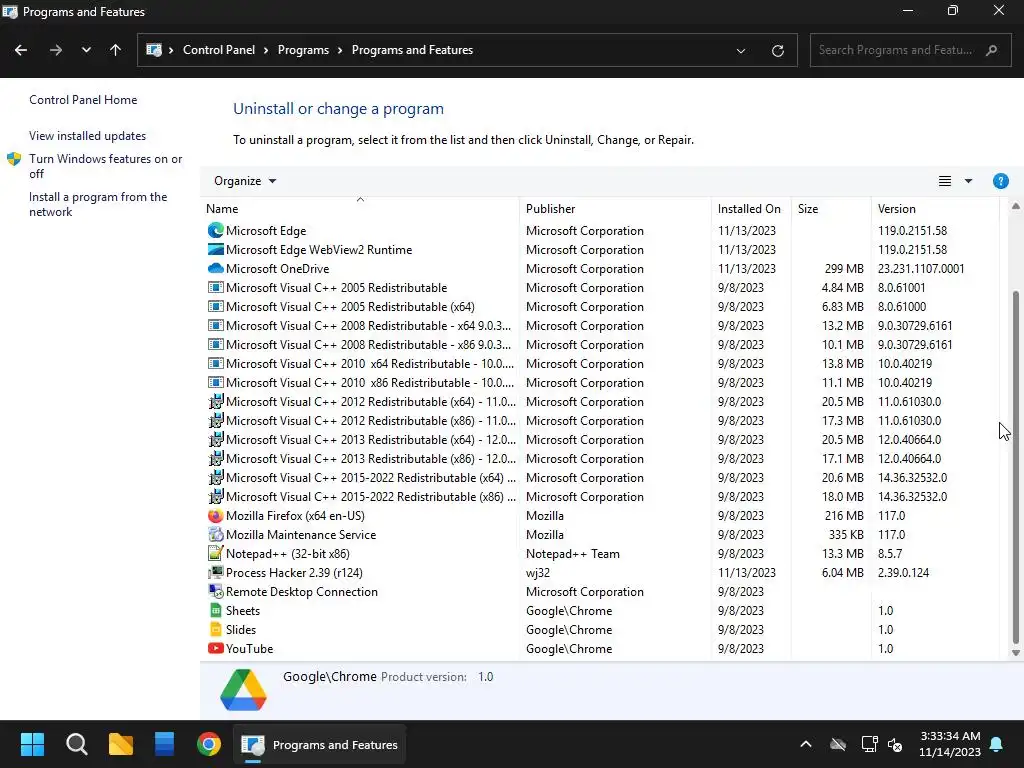Go back with the back arrow
The image size is (1024, 768).
click(21, 50)
